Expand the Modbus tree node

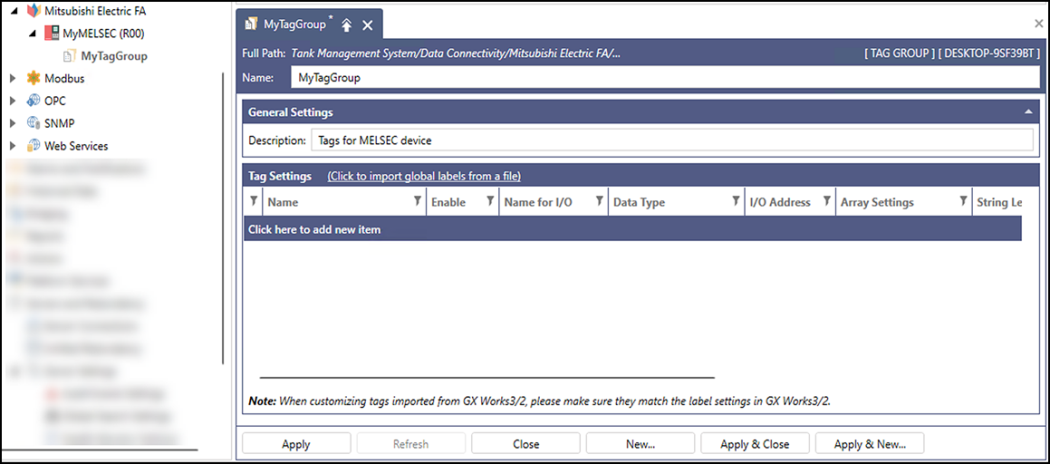pyautogui.click(x=13, y=78)
